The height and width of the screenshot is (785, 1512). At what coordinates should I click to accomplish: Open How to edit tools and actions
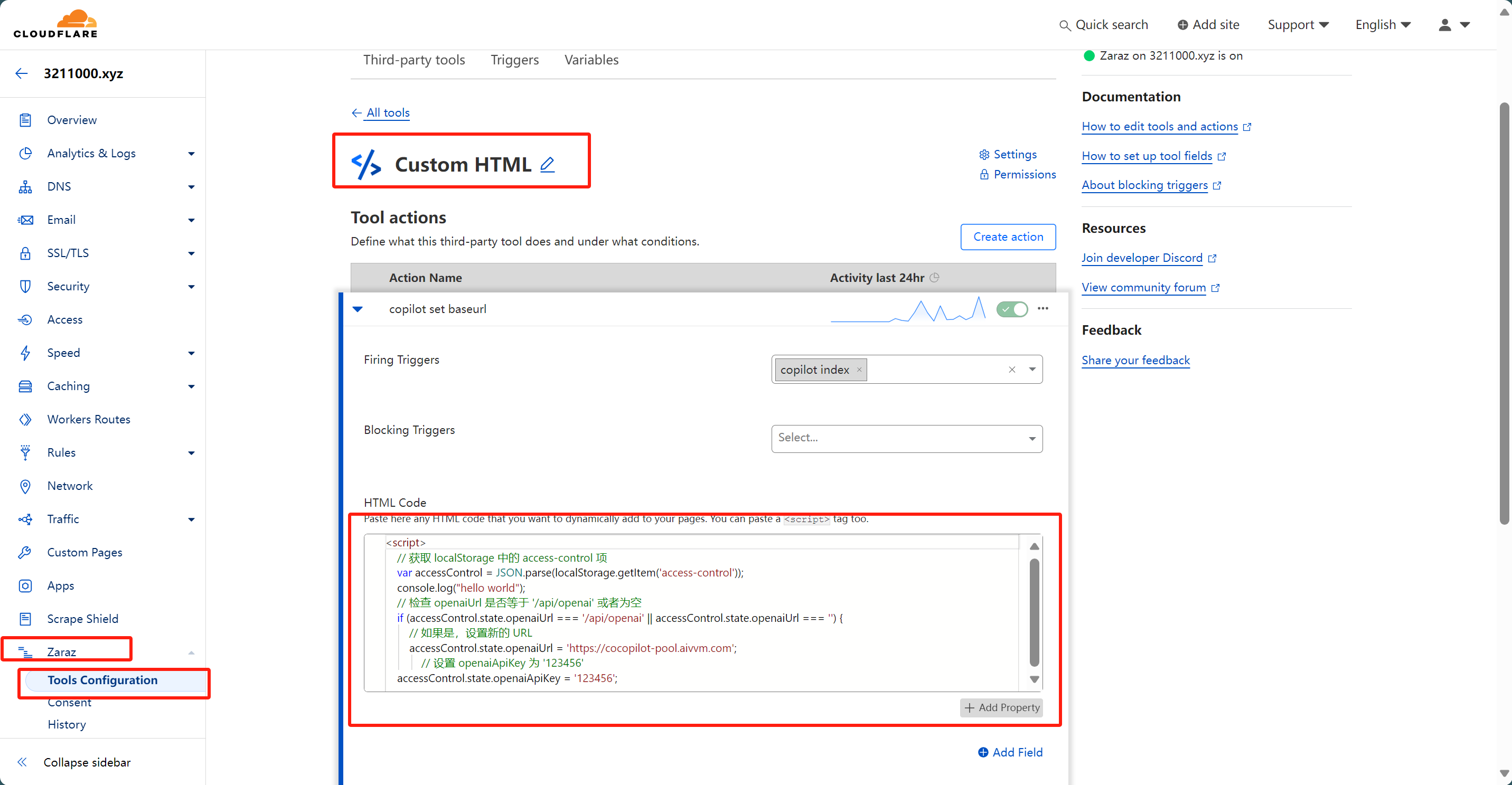coord(1166,126)
